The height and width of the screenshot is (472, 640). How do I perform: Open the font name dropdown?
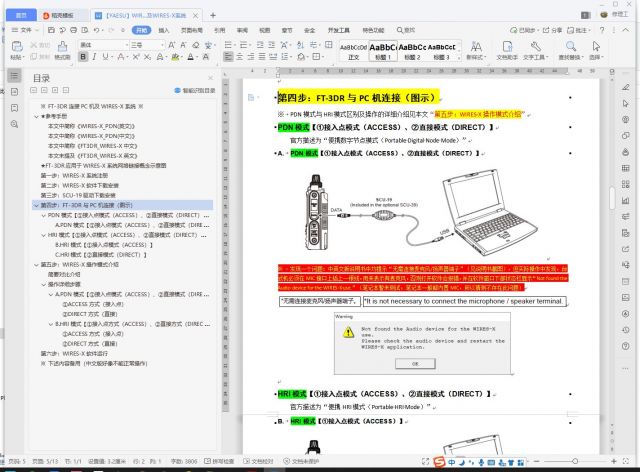(127, 45)
